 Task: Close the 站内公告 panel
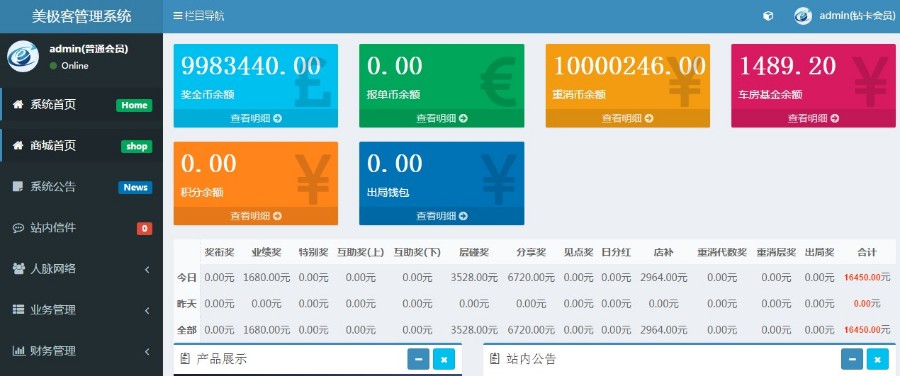click(x=877, y=359)
